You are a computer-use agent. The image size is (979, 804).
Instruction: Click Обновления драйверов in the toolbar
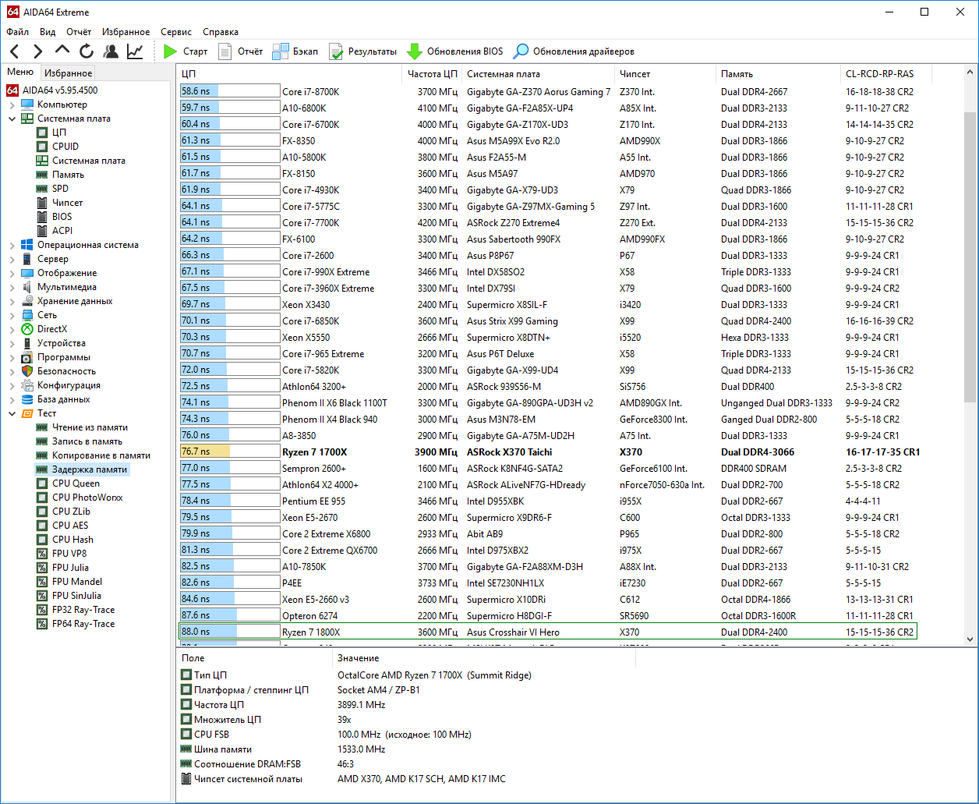click(573, 51)
